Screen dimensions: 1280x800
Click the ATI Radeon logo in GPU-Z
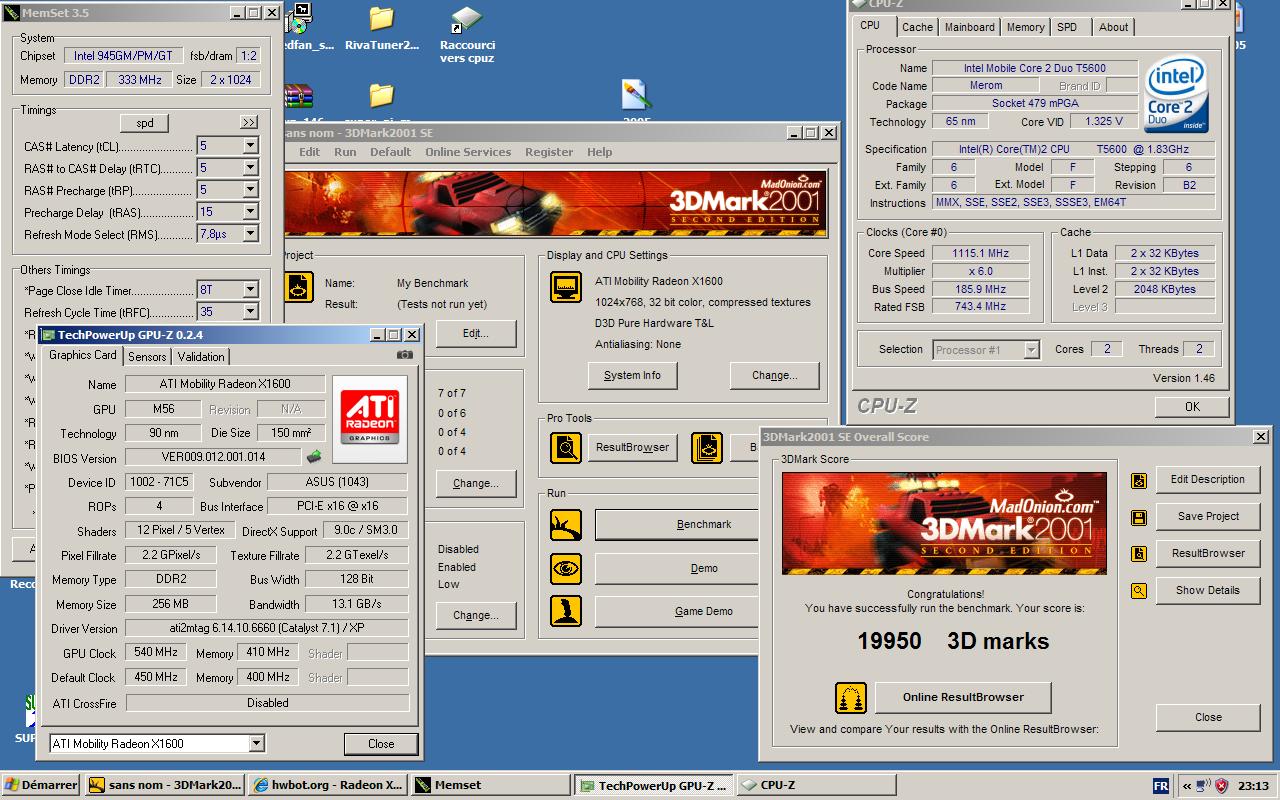pyautogui.click(x=369, y=419)
